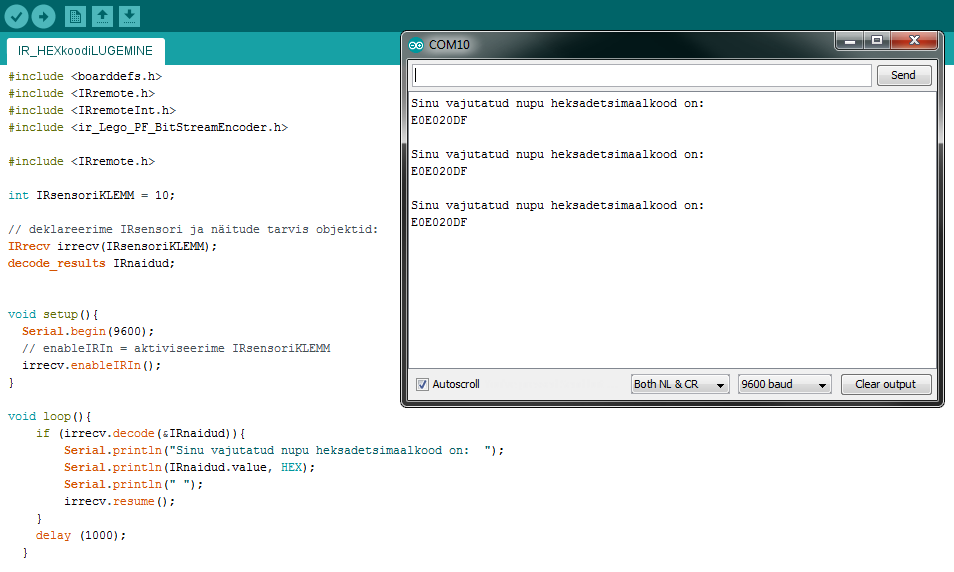
Task: Click the Clear output button
Action: coord(885,384)
